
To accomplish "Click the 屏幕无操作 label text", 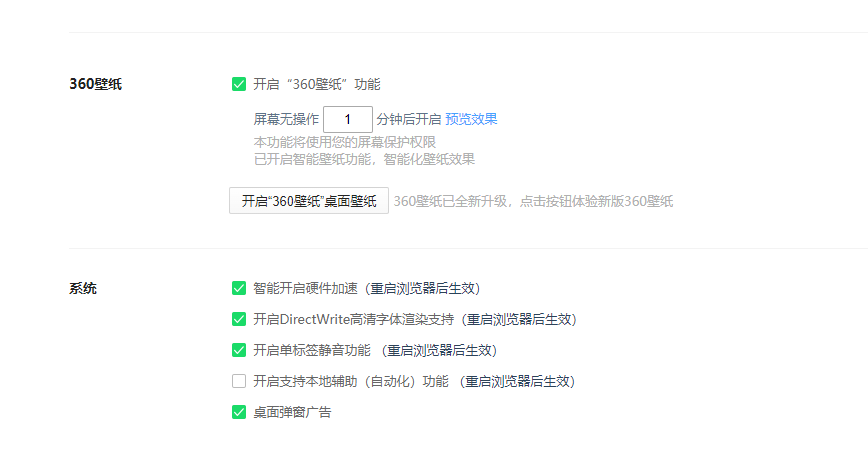I will tap(286, 119).
